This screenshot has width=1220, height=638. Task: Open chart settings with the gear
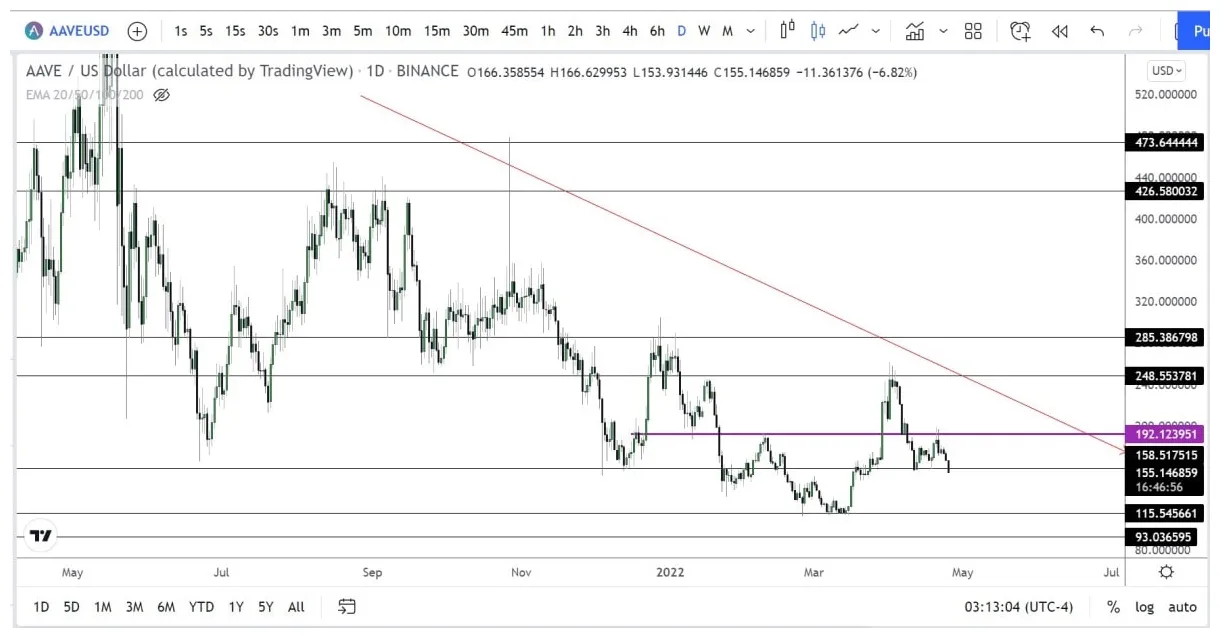coord(1166,572)
